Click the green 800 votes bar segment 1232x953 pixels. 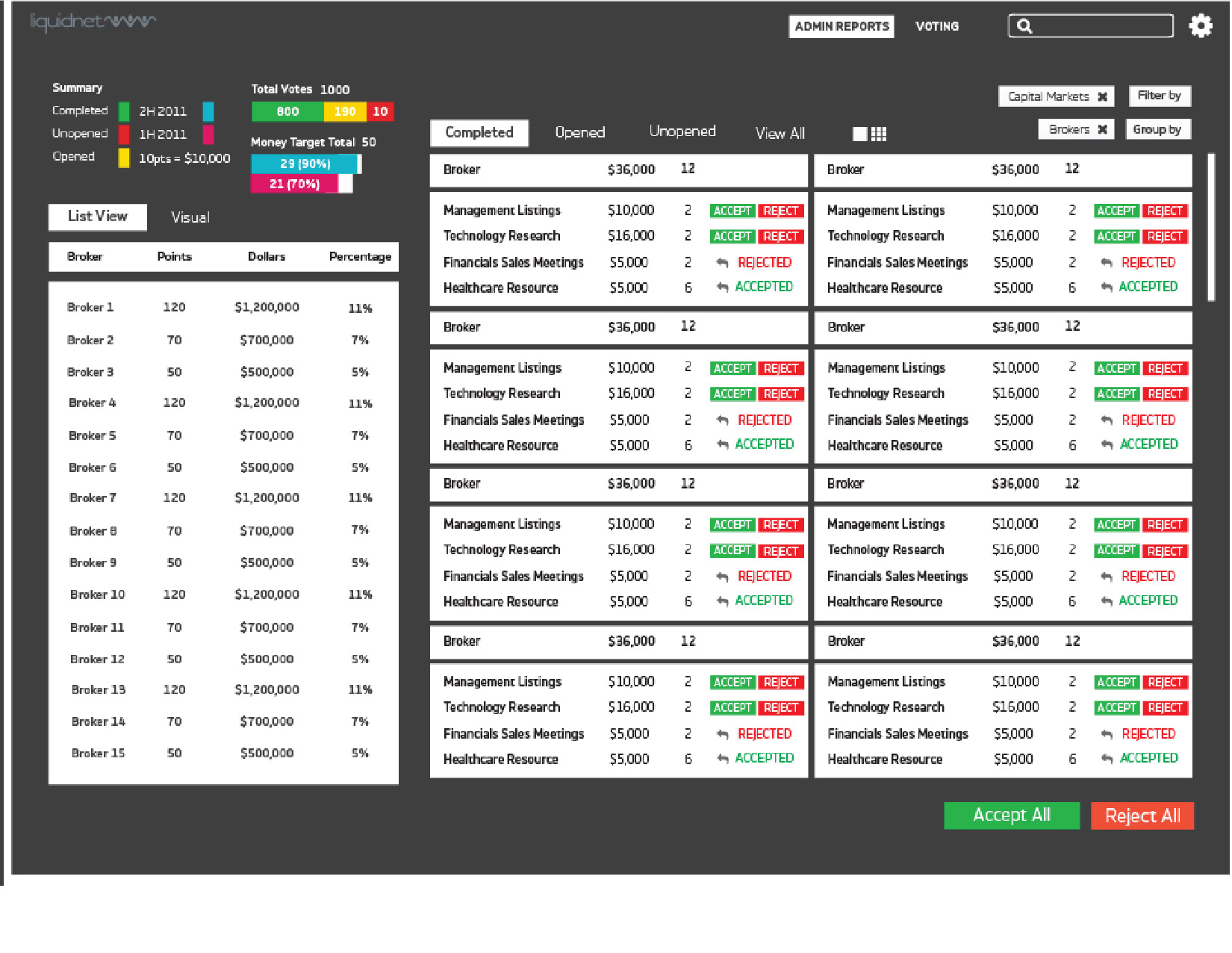[287, 111]
